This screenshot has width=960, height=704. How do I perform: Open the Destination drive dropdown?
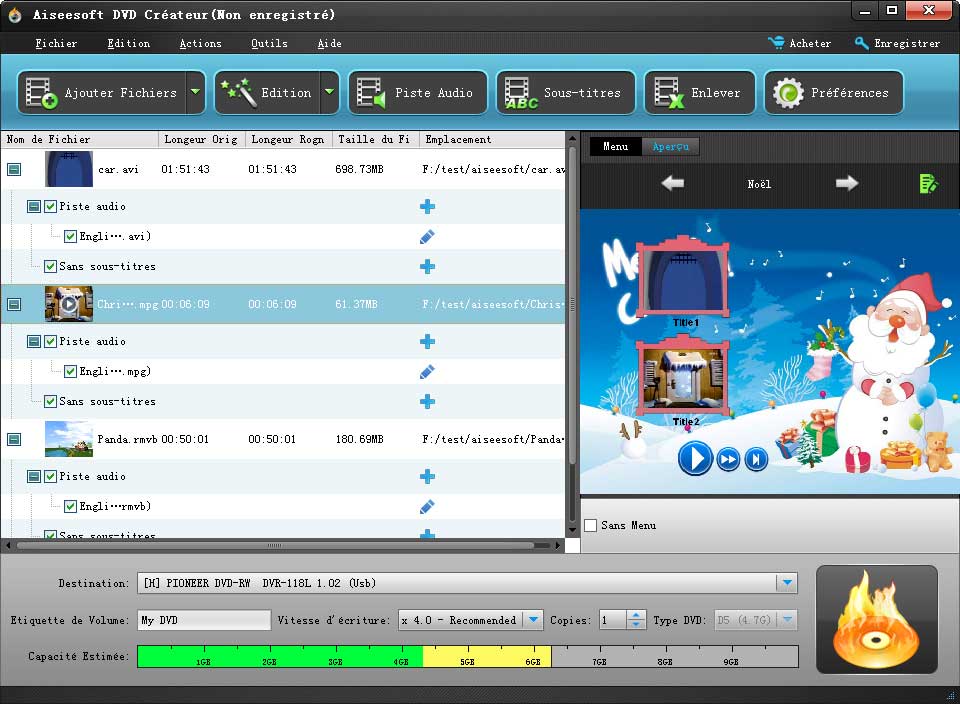(786, 585)
